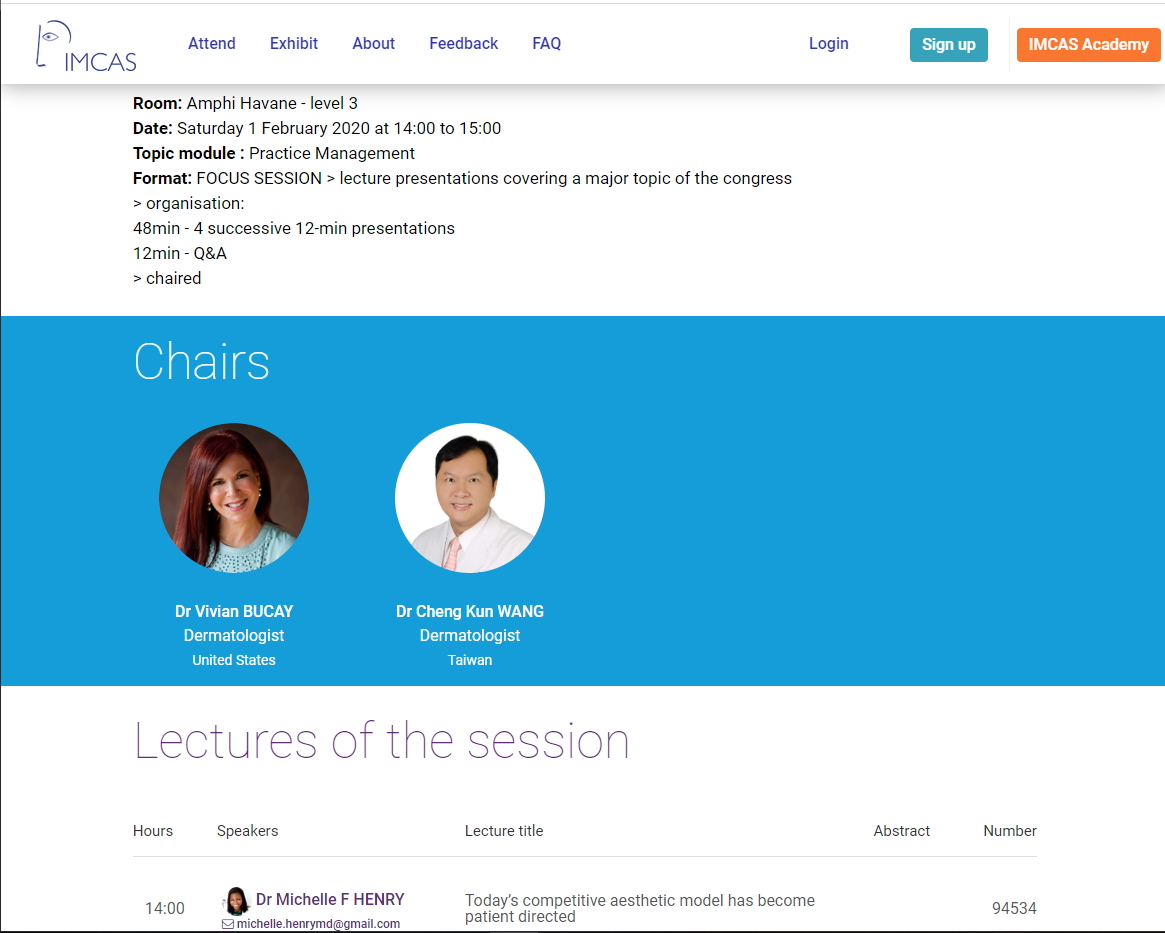Click lecture number 94534
Viewport: 1165px width, 933px height.
click(x=1014, y=908)
